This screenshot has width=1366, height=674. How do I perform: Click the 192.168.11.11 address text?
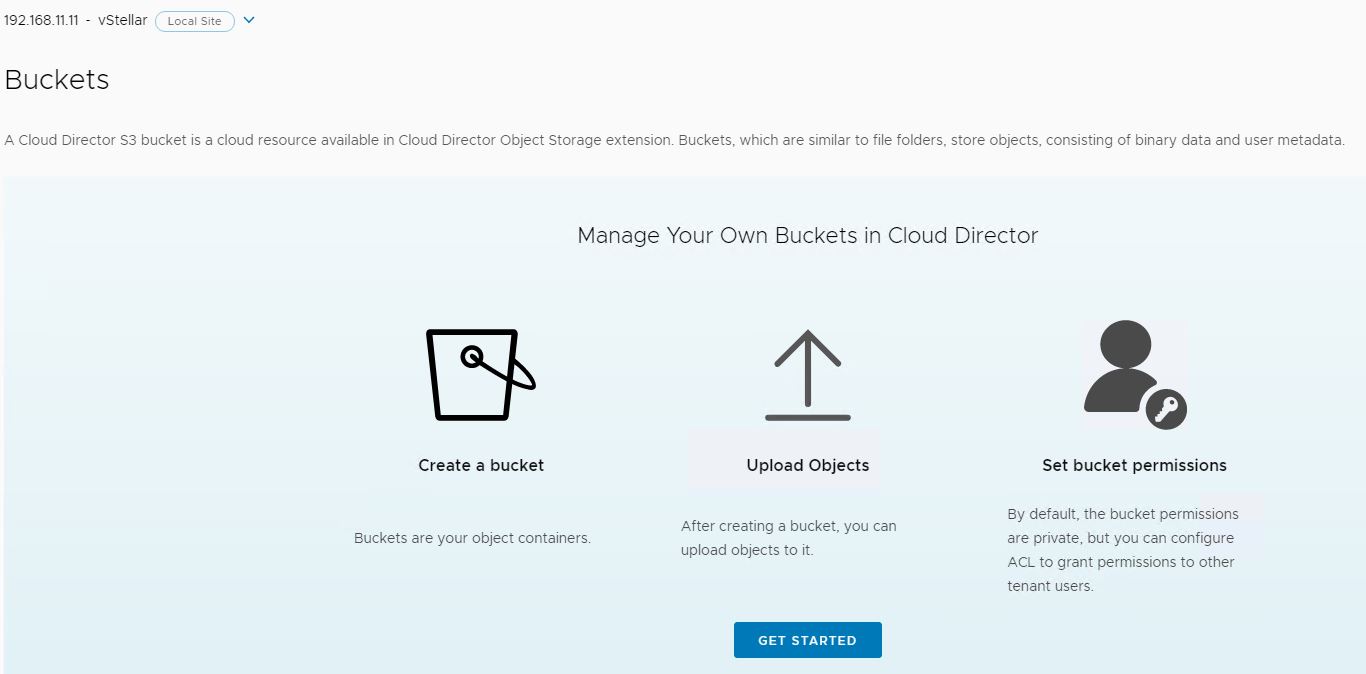[x=41, y=21]
